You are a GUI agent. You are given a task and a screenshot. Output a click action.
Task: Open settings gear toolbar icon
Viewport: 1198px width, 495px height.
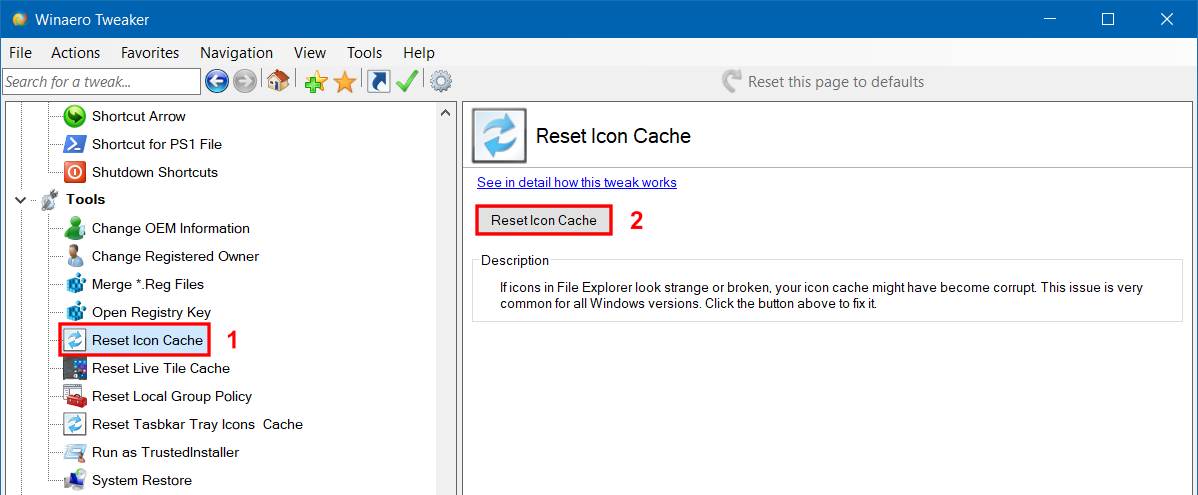click(x=441, y=81)
